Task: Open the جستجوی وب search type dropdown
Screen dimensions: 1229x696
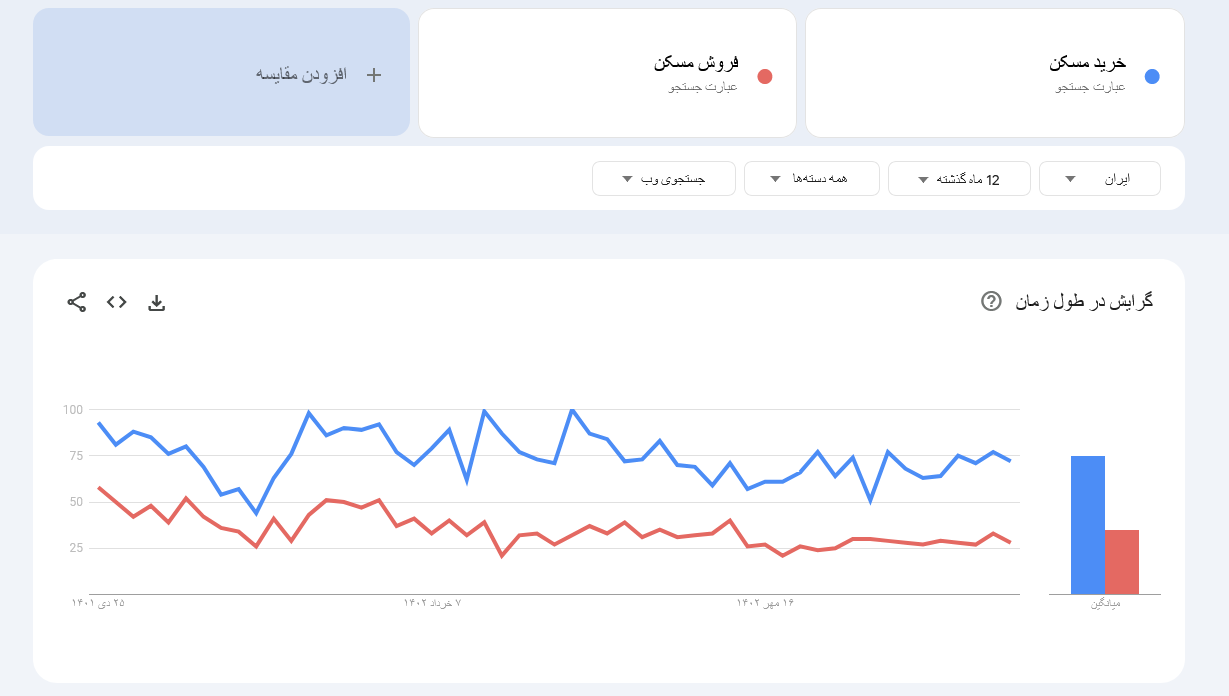Action: pos(663,178)
